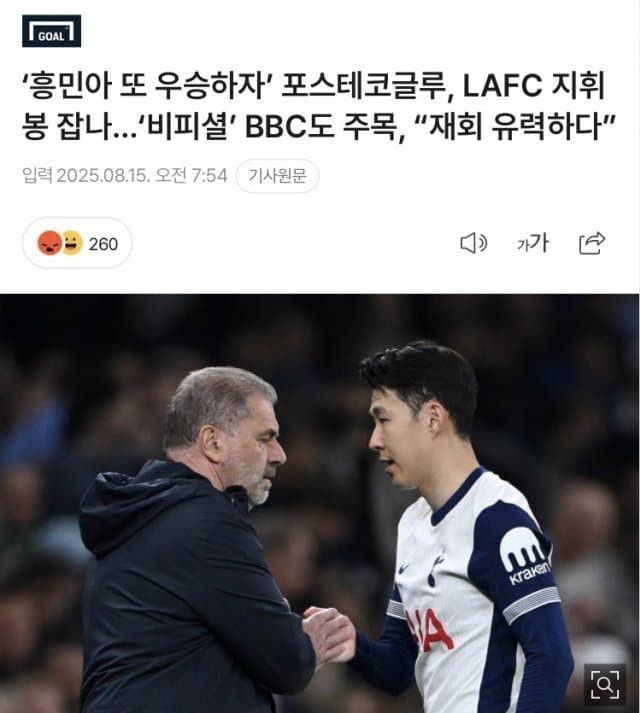Click the angry face reaction emoji

[x=50, y=243]
